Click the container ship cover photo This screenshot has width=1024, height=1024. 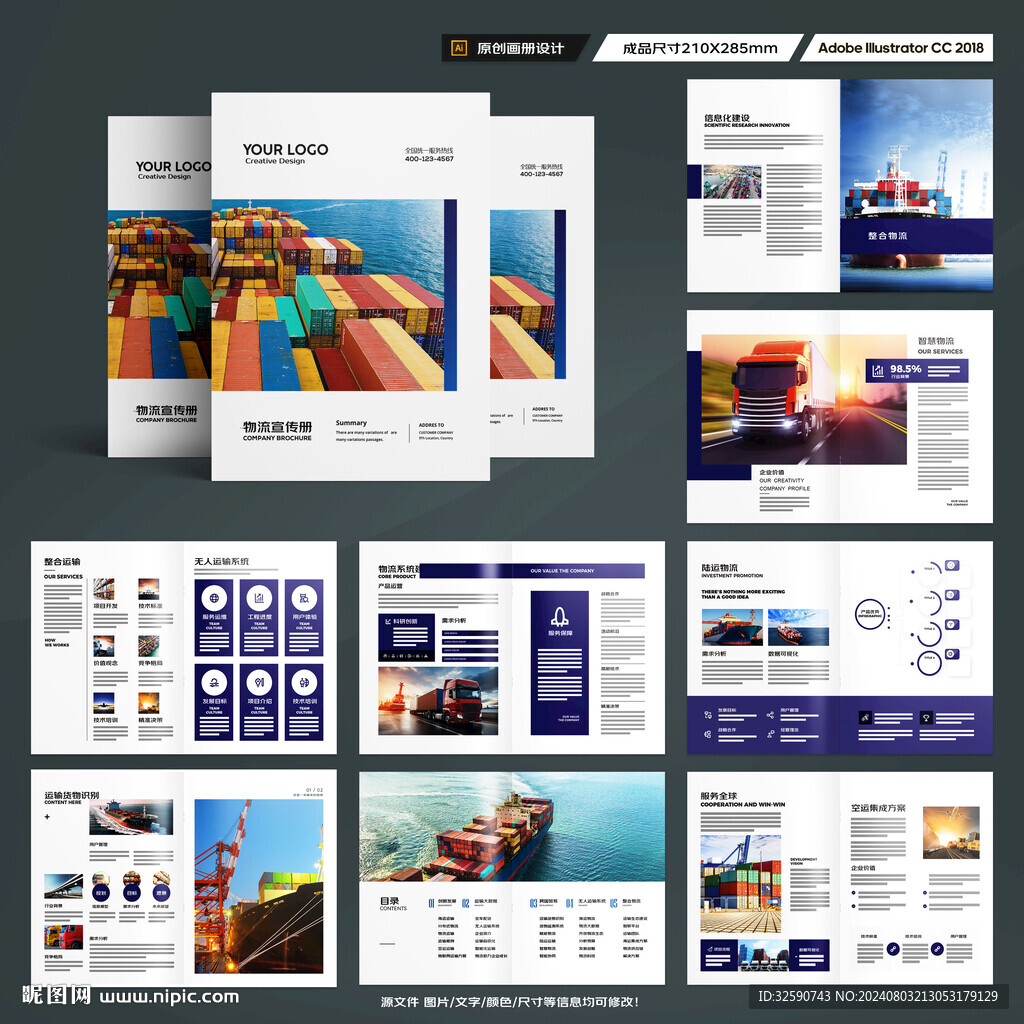pyautogui.click(x=327, y=295)
